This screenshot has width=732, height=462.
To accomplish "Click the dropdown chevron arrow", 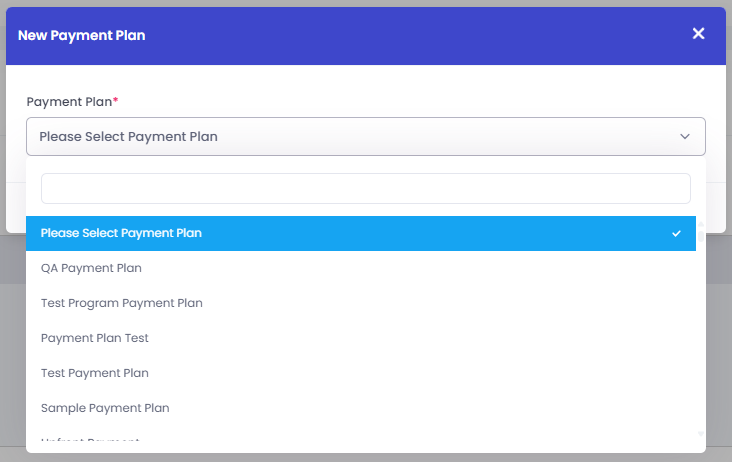I will coord(685,136).
